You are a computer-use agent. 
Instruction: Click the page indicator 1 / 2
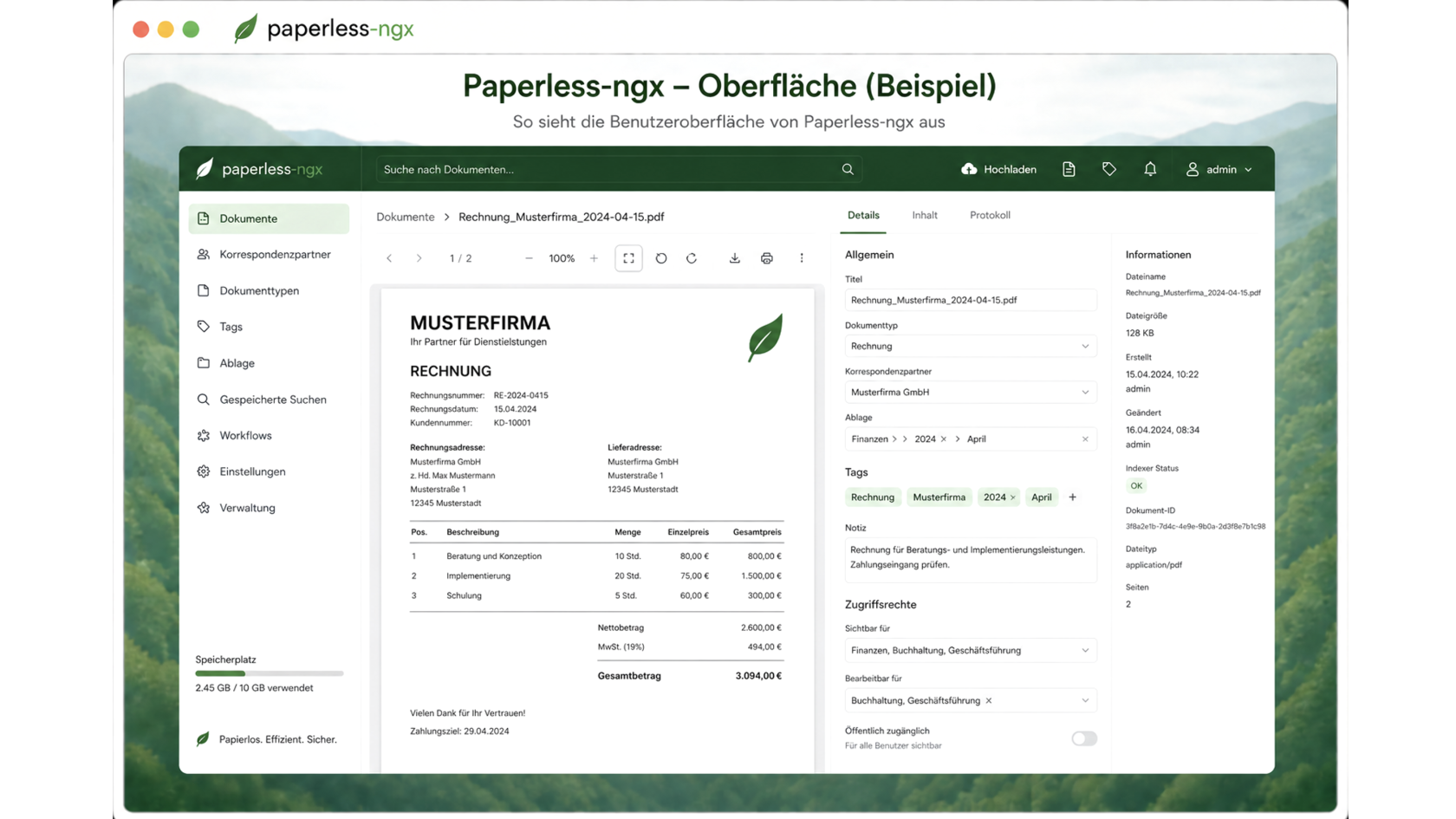click(460, 258)
